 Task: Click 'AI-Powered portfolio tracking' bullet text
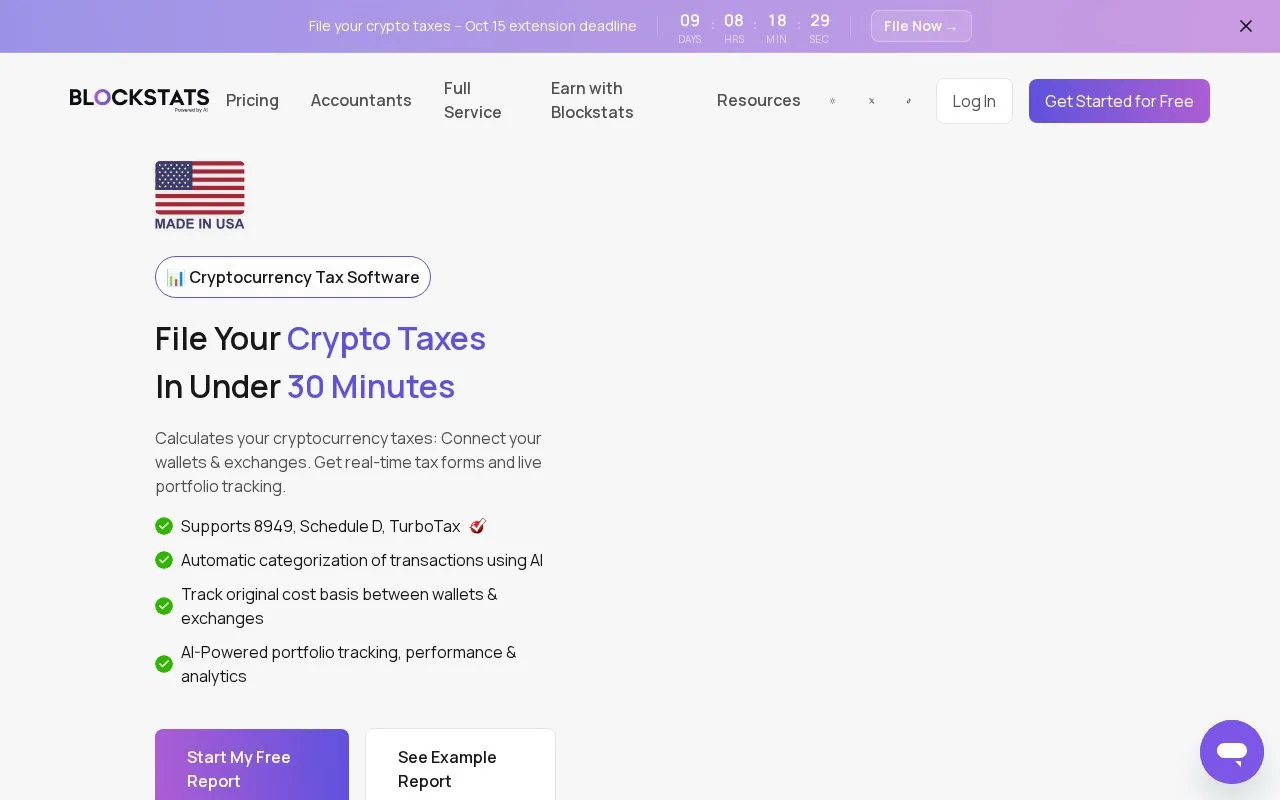click(348, 664)
